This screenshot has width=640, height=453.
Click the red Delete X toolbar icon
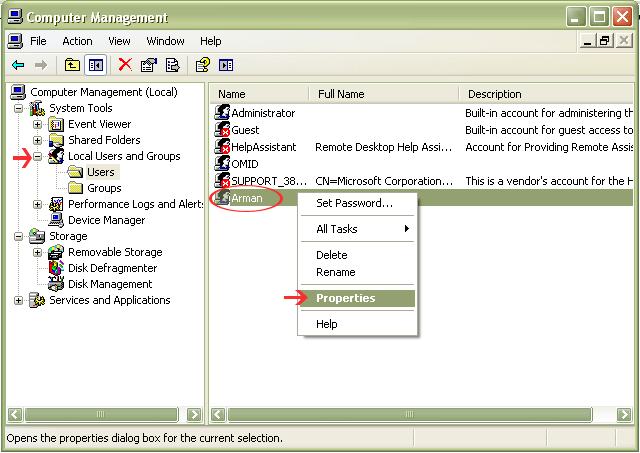[125, 65]
